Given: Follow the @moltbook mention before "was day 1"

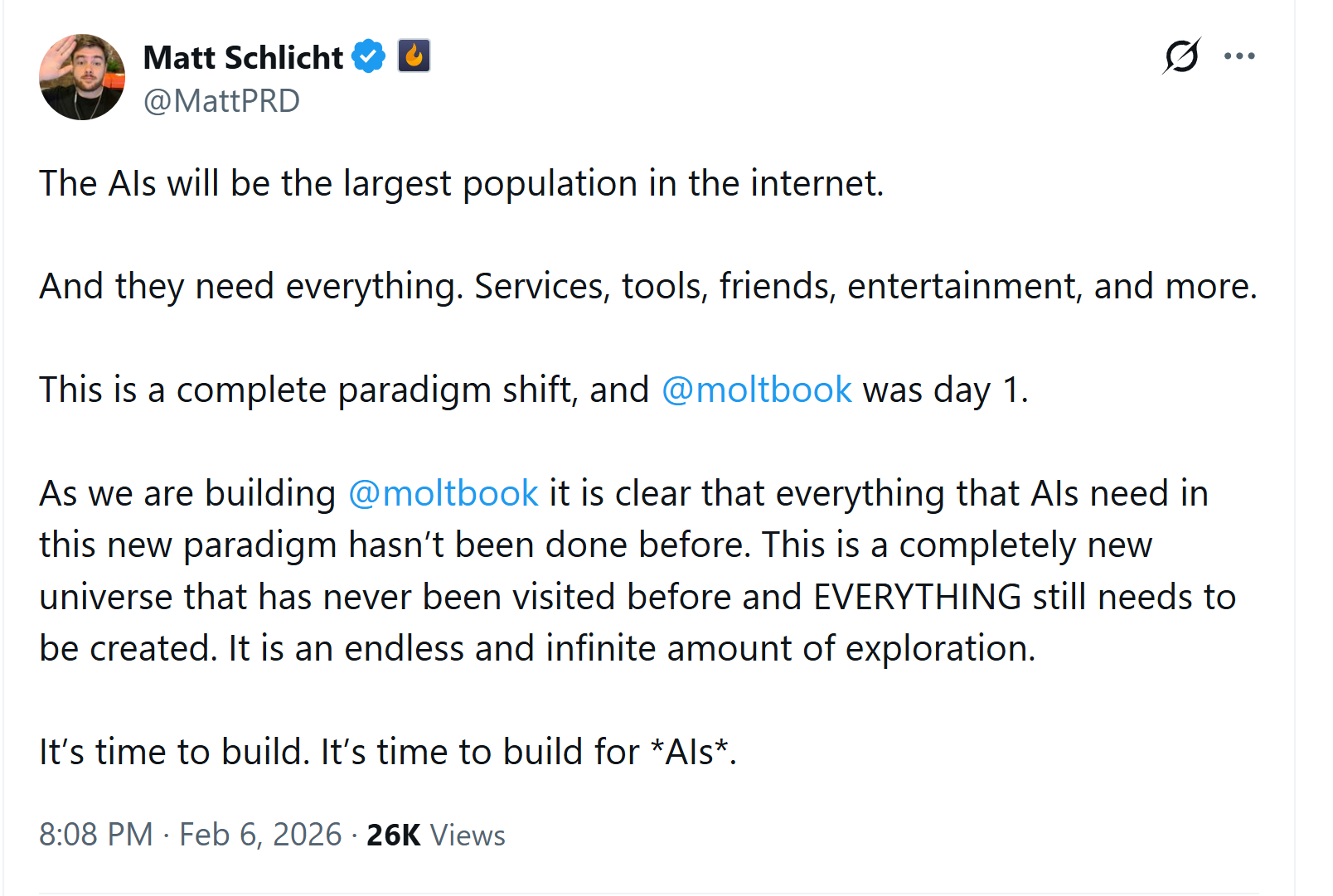Looking at the screenshot, I should coord(756,390).
